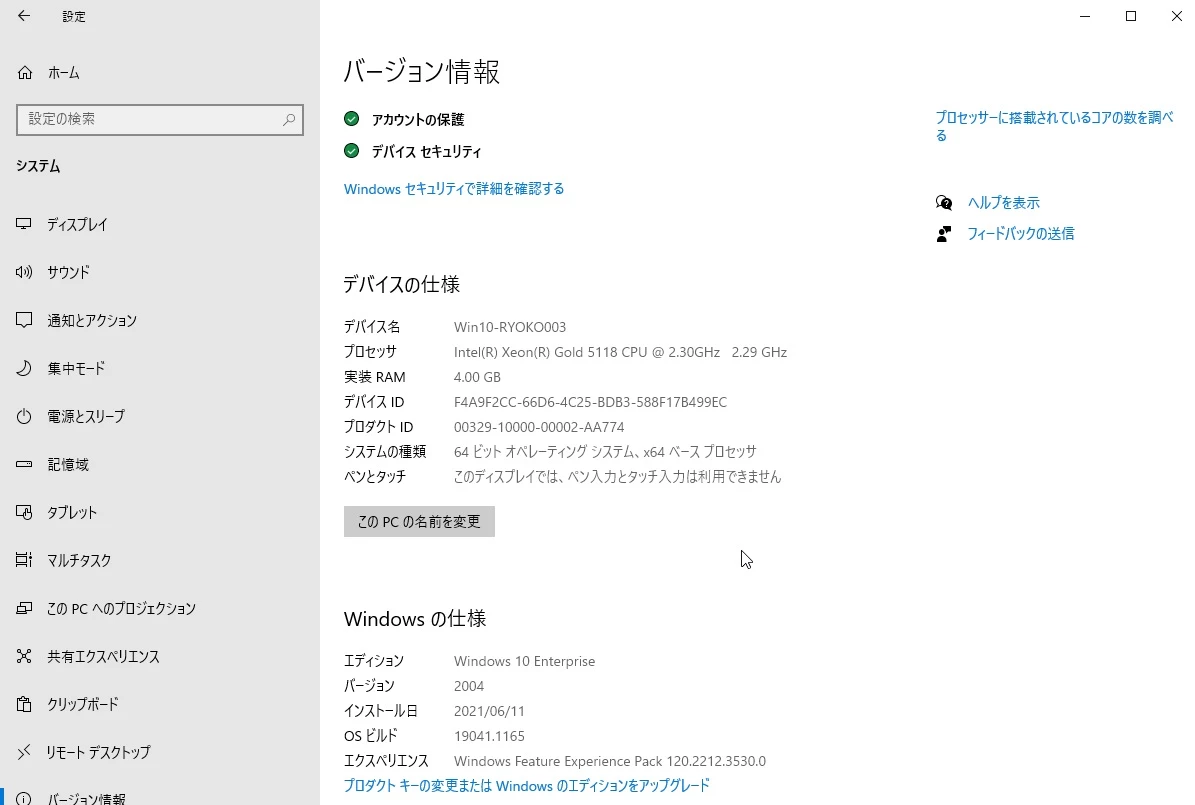The width and height of the screenshot is (1195, 805).
Task: Click green check icon beside デバイス セキュリティ
Action: point(351,151)
